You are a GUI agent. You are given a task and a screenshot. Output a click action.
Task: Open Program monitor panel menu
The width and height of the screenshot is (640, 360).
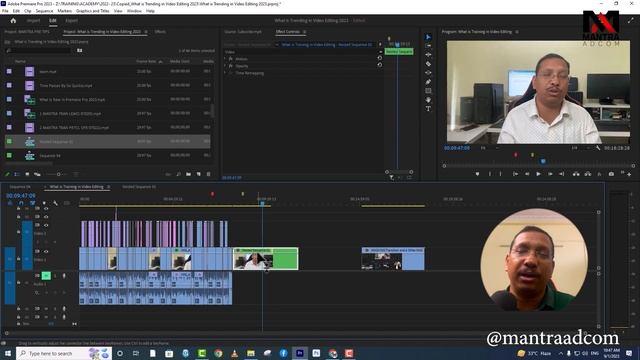[x=517, y=31]
